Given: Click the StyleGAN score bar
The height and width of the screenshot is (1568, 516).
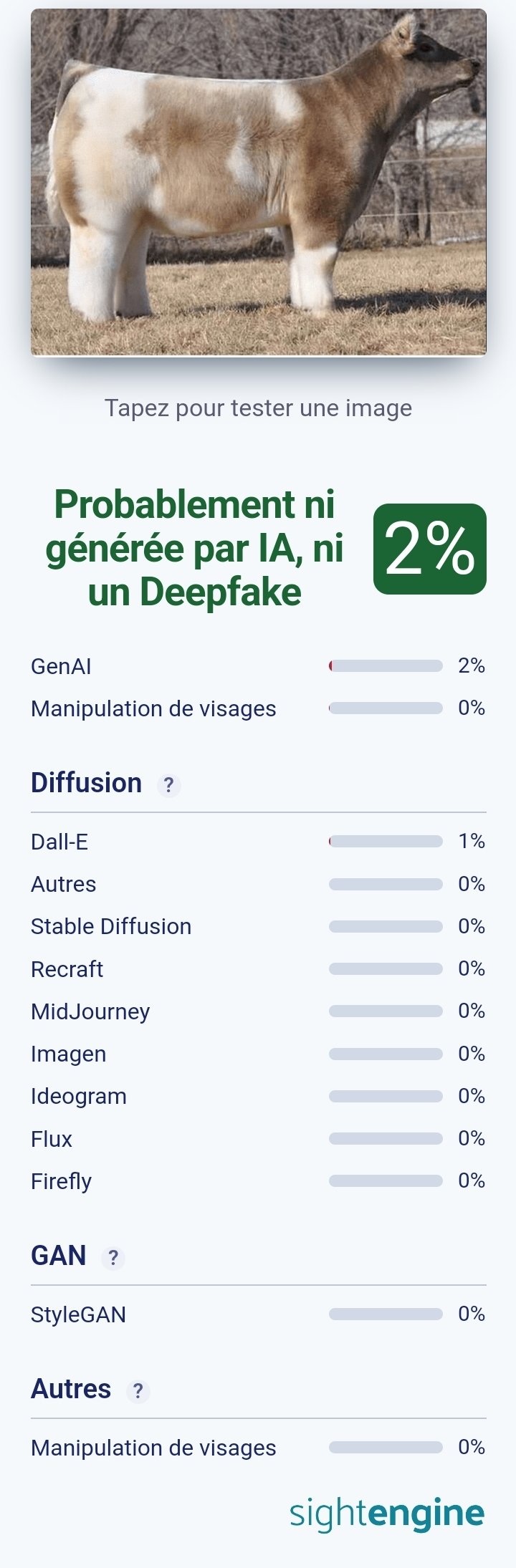Looking at the screenshot, I should pos(386,1314).
